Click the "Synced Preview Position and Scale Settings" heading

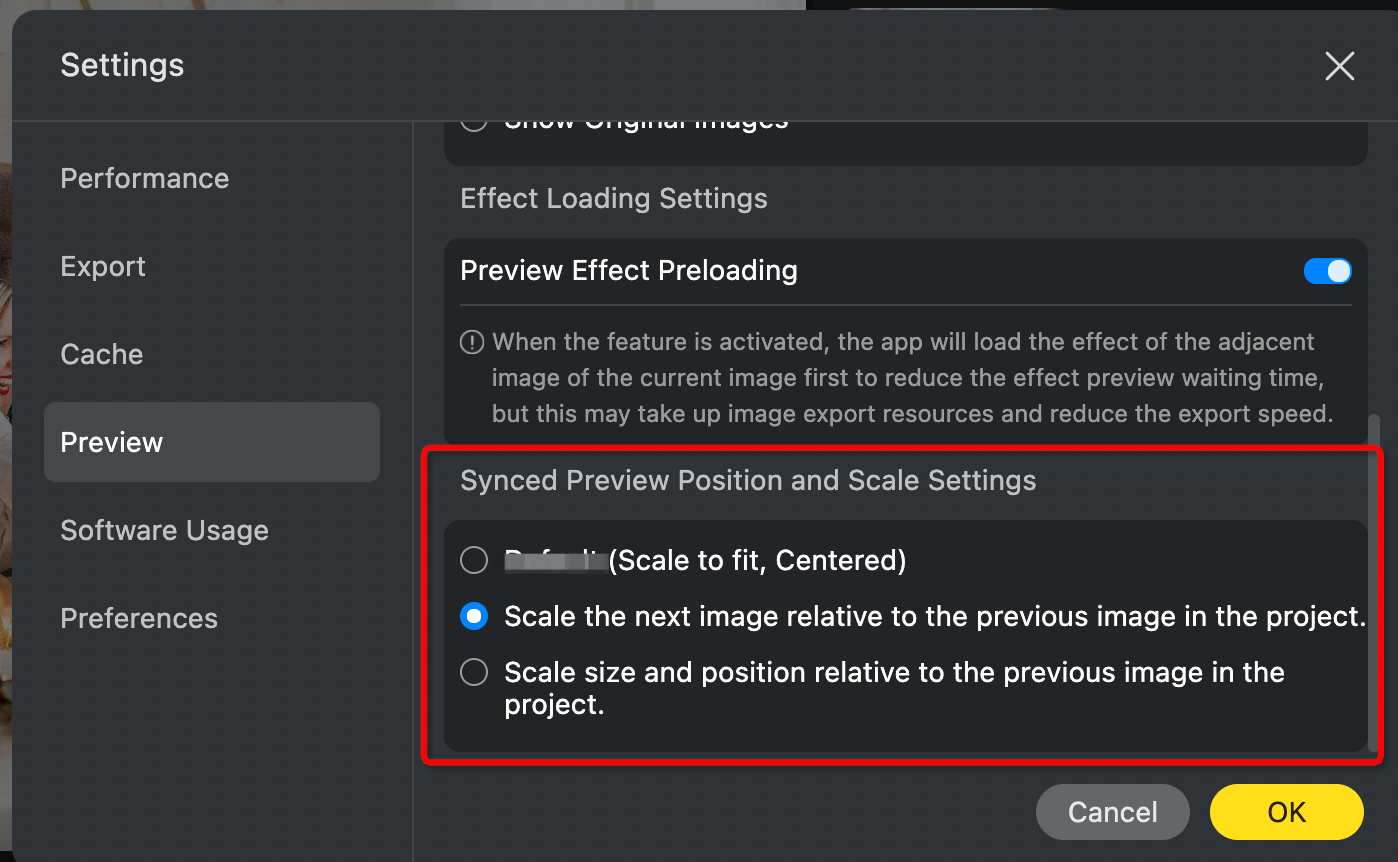point(748,480)
